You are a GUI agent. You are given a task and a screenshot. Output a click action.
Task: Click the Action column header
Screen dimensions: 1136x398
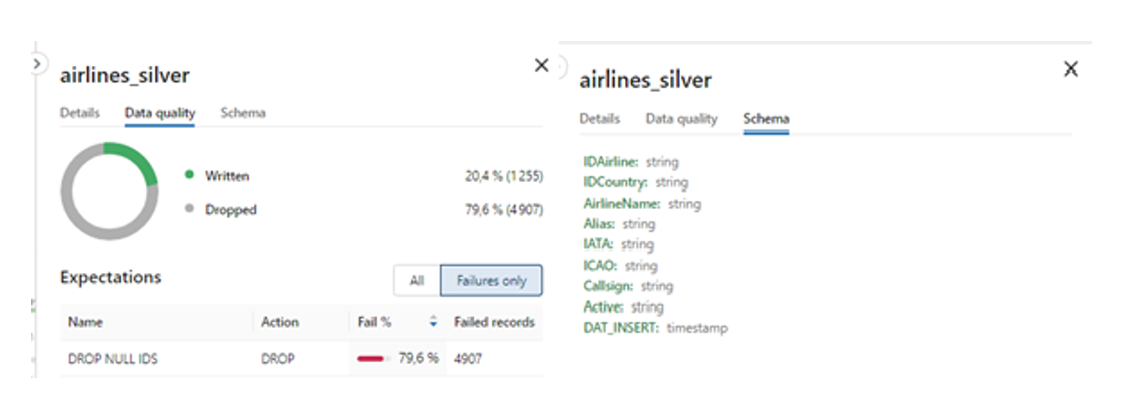pyautogui.click(x=280, y=322)
